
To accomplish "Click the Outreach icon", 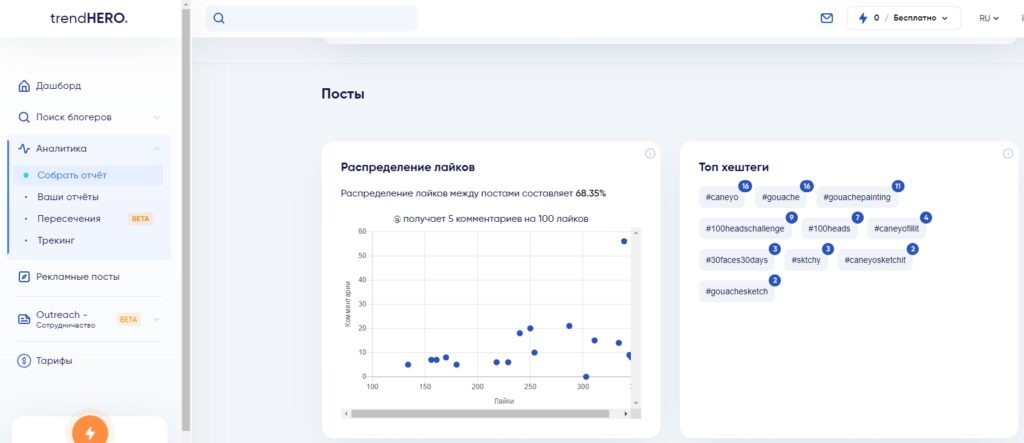I will pyautogui.click(x=24, y=320).
